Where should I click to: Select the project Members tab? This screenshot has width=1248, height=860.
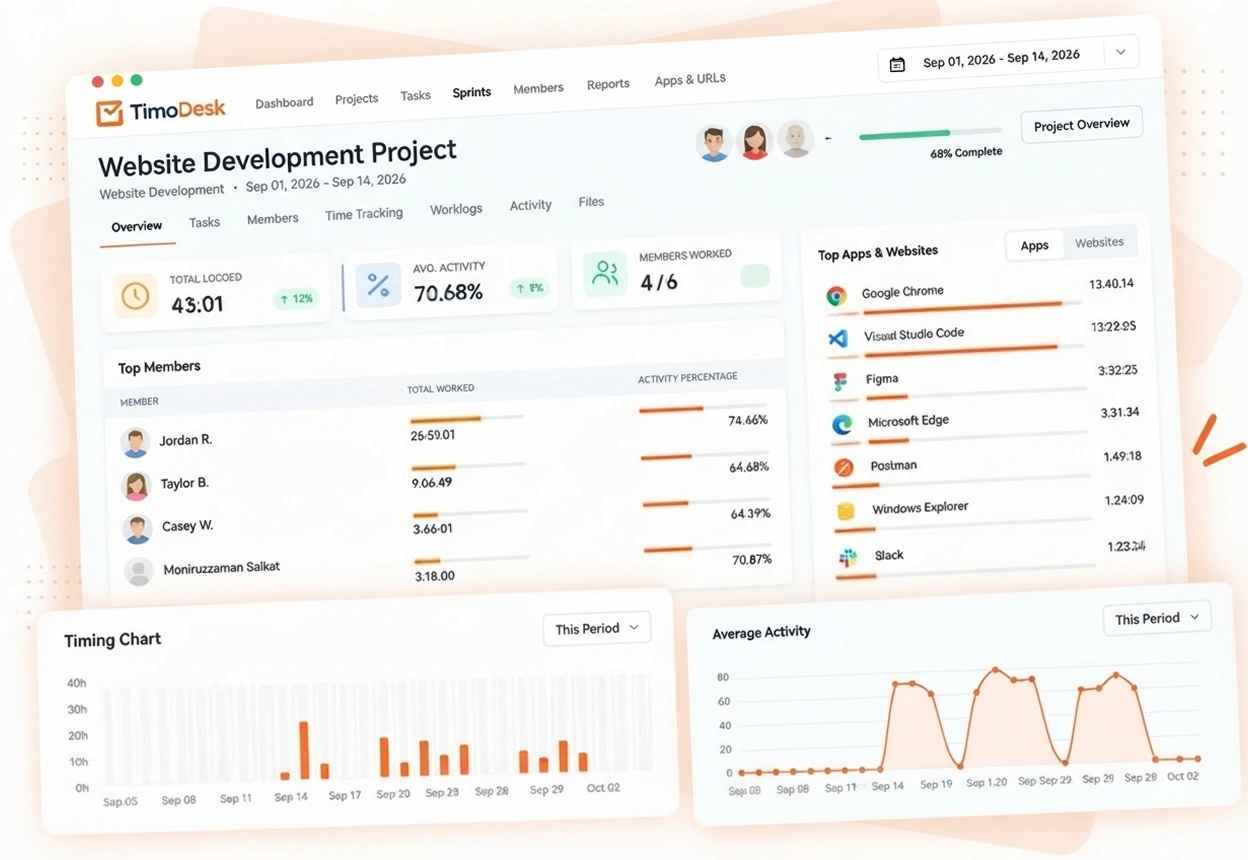pos(272,218)
